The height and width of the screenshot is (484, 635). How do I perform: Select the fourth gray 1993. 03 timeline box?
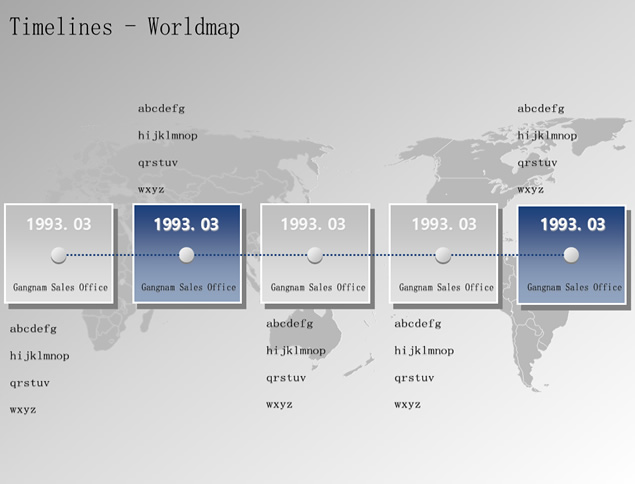click(443, 254)
